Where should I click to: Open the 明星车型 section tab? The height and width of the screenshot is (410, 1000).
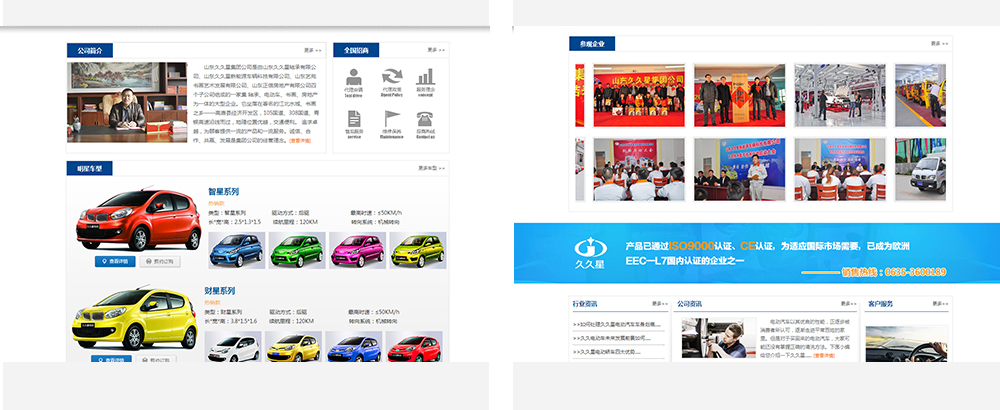point(90,168)
